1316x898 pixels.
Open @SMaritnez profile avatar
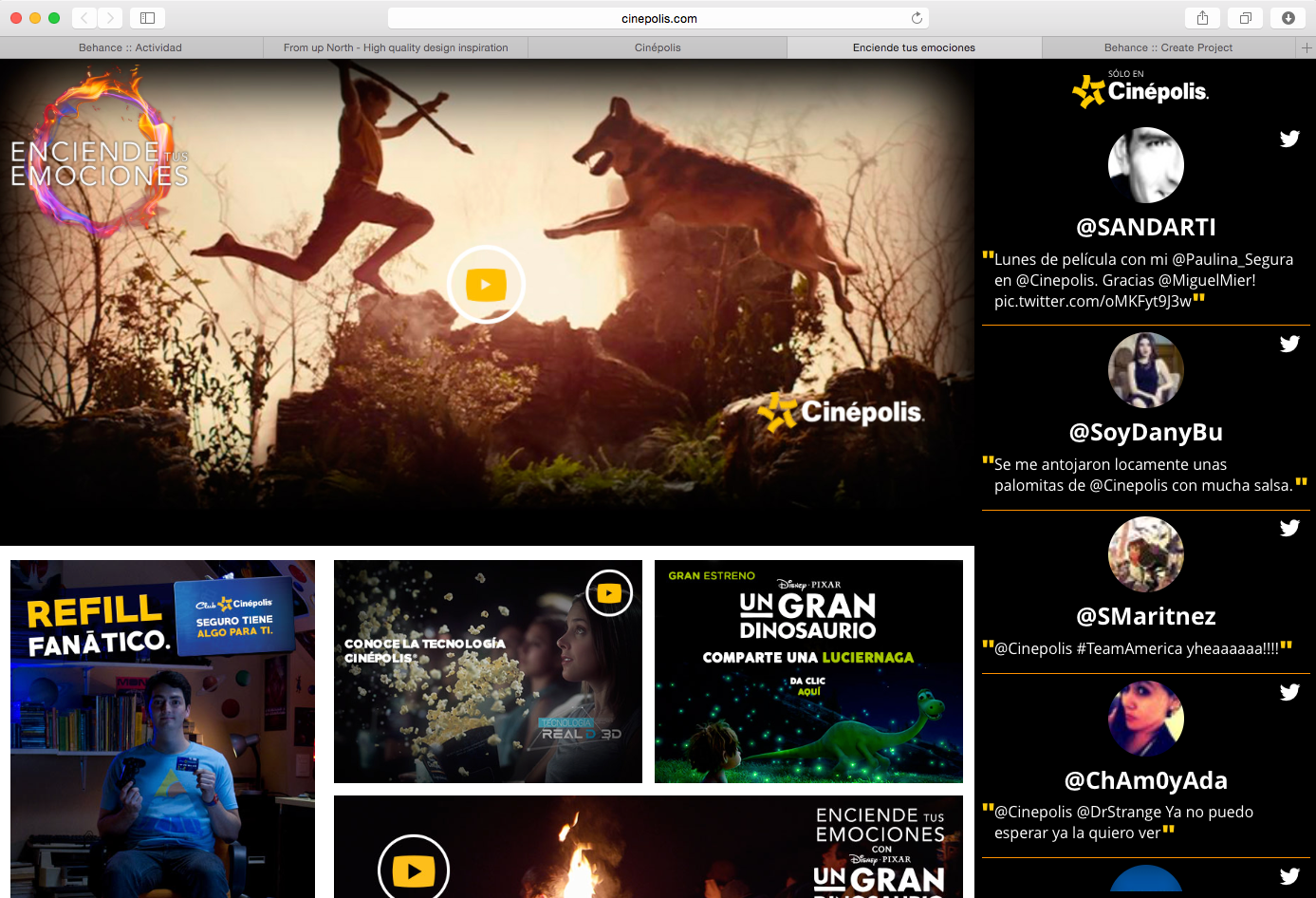click(1146, 554)
